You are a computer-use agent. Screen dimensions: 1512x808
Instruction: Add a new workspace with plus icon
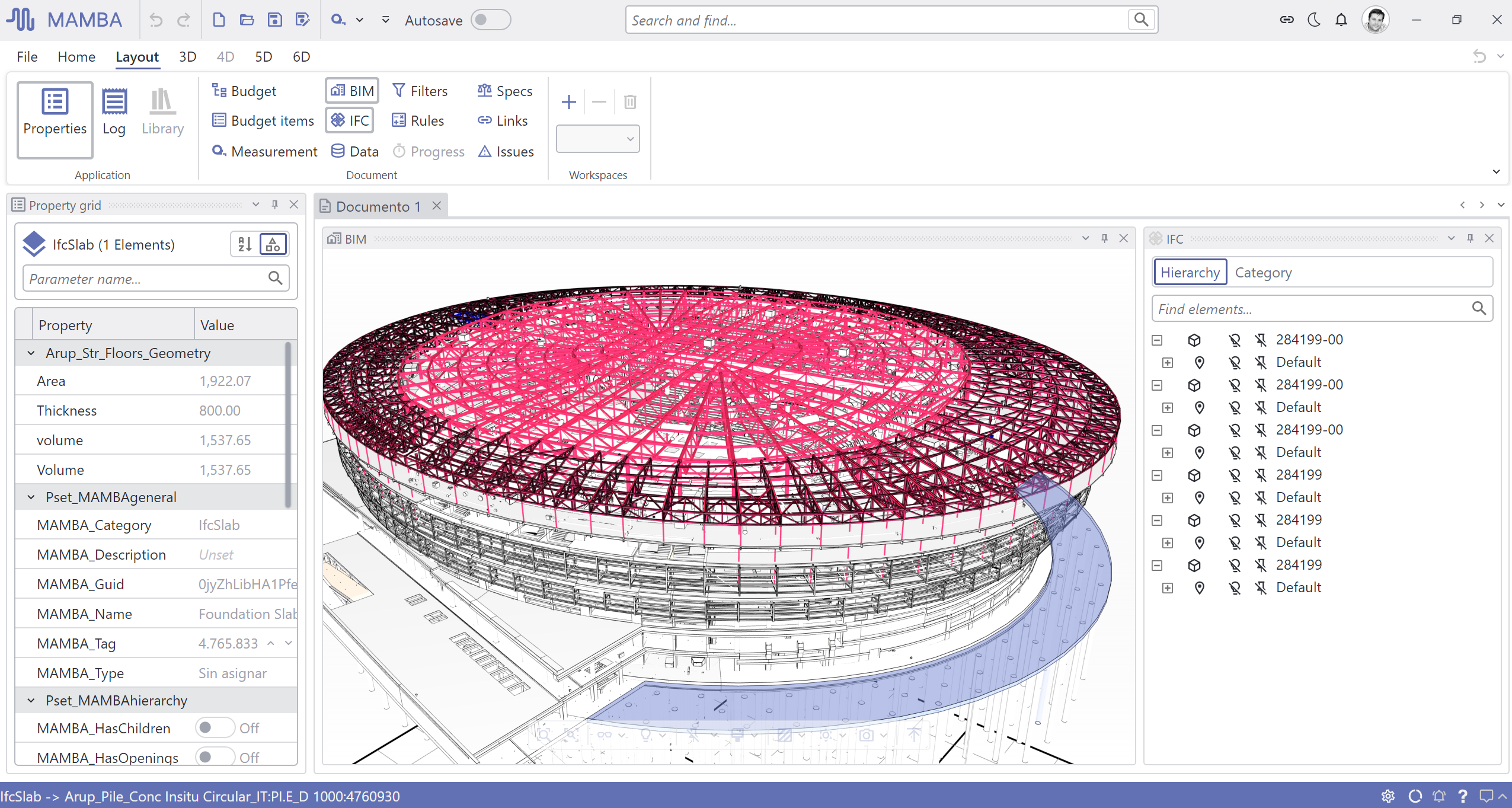[568, 102]
